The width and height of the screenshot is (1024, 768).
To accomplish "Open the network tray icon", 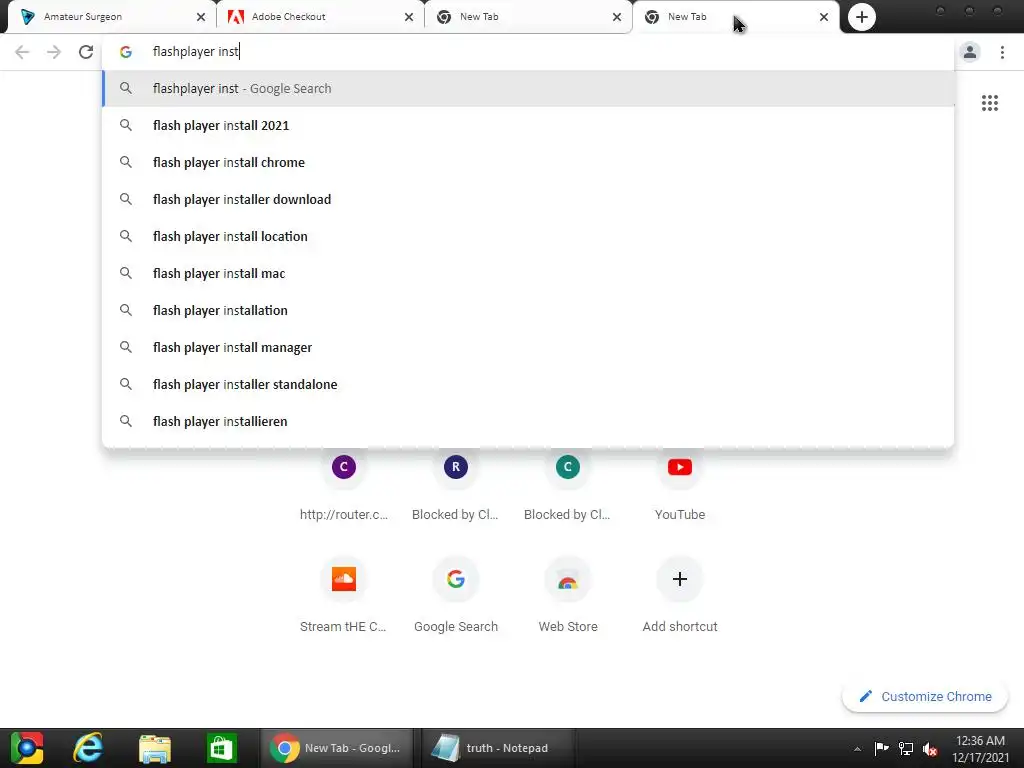I will click(x=906, y=748).
